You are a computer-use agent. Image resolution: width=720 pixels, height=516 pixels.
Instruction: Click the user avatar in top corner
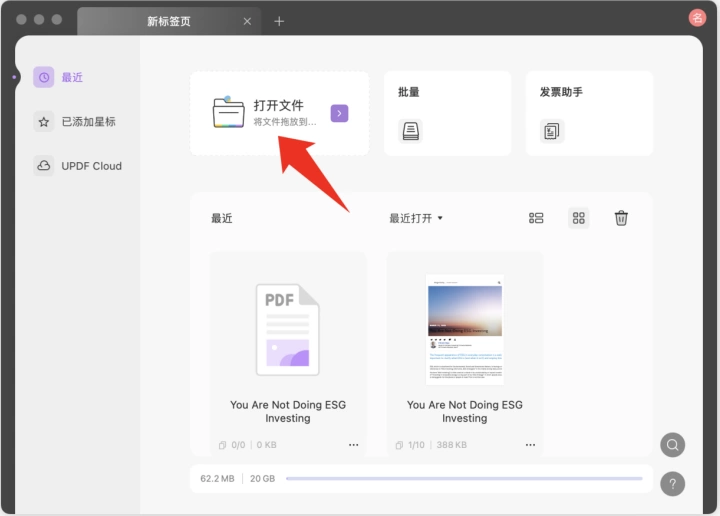(x=697, y=18)
